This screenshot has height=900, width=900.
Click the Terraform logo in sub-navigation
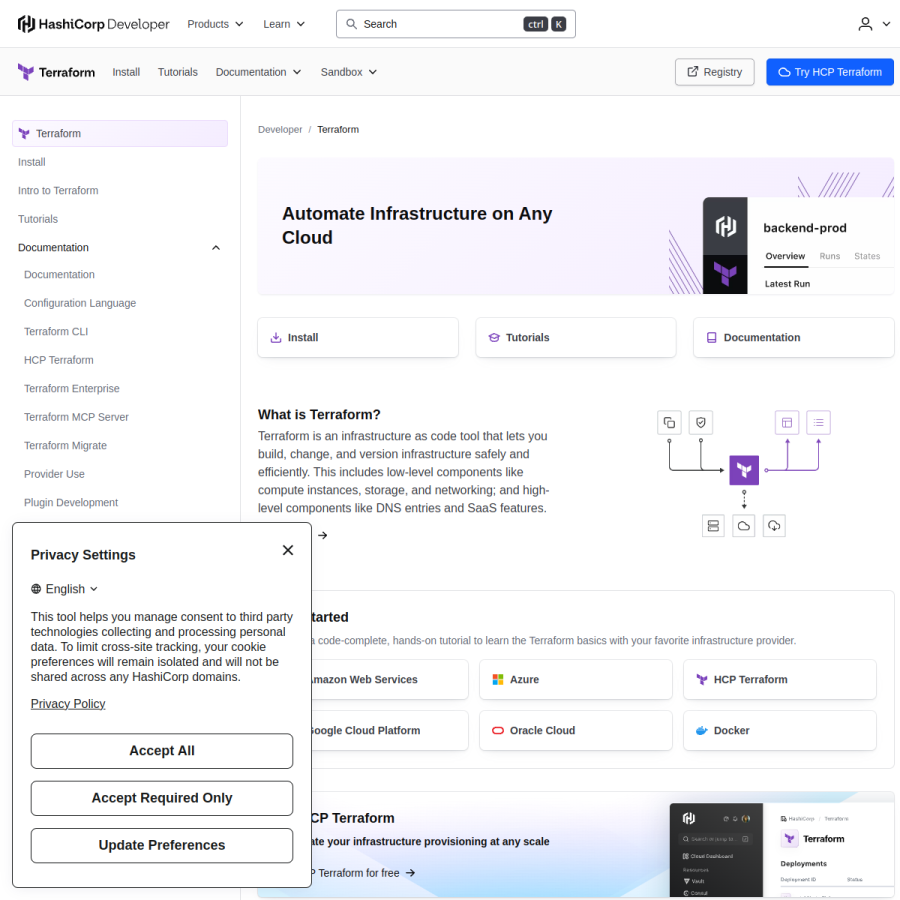click(56, 72)
